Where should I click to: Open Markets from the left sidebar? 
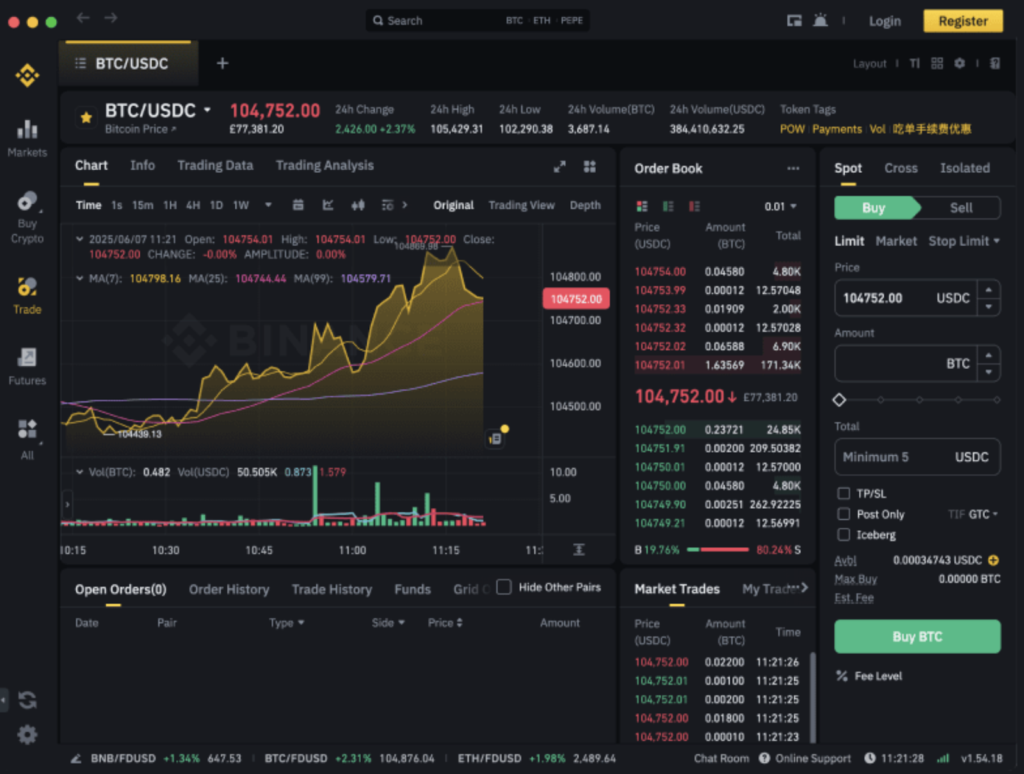pyautogui.click(x=27, y=137)
